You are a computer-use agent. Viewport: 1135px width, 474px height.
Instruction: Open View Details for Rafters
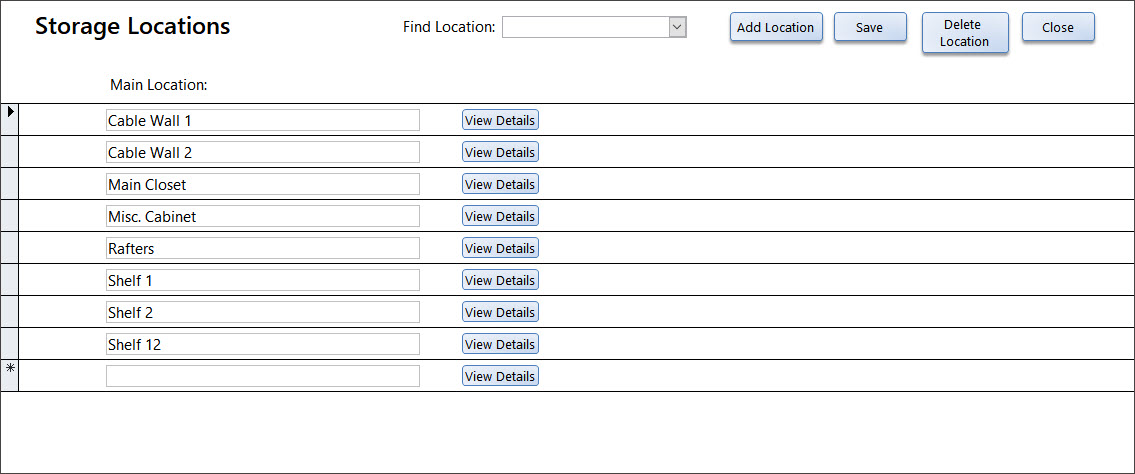coord(500,247)
